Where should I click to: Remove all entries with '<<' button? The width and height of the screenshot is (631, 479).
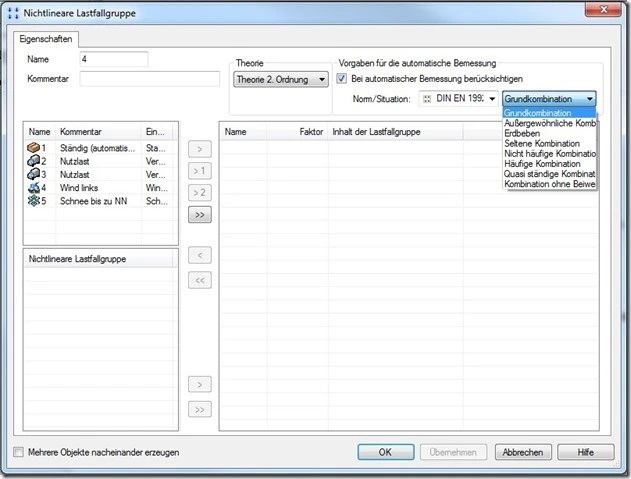(x=200, y=280)
